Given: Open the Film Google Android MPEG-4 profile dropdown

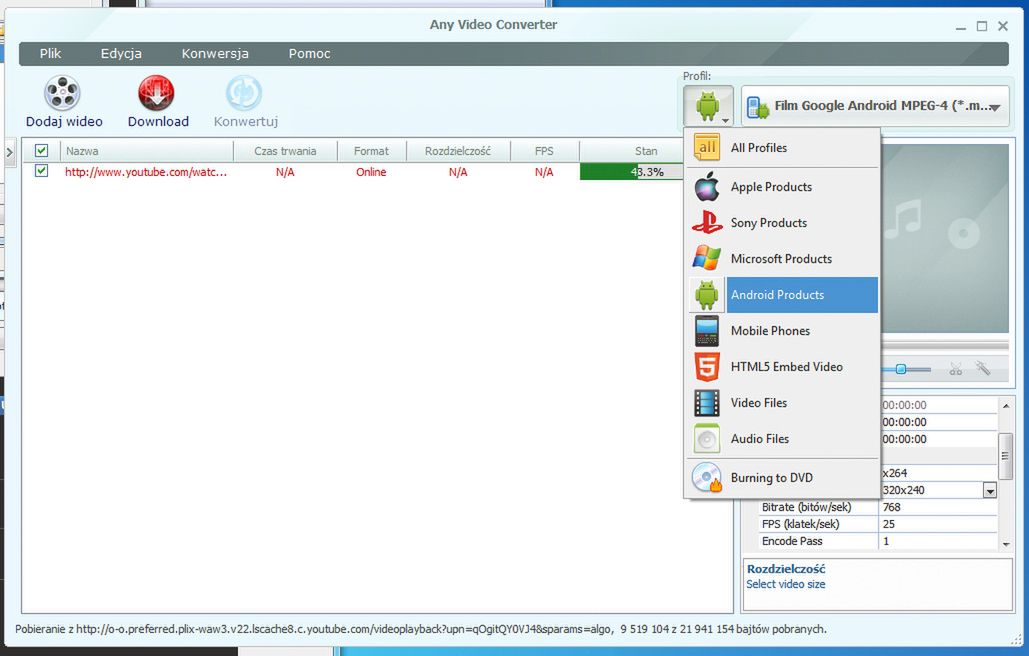Looking at the screenshot, I should [875, 106].
